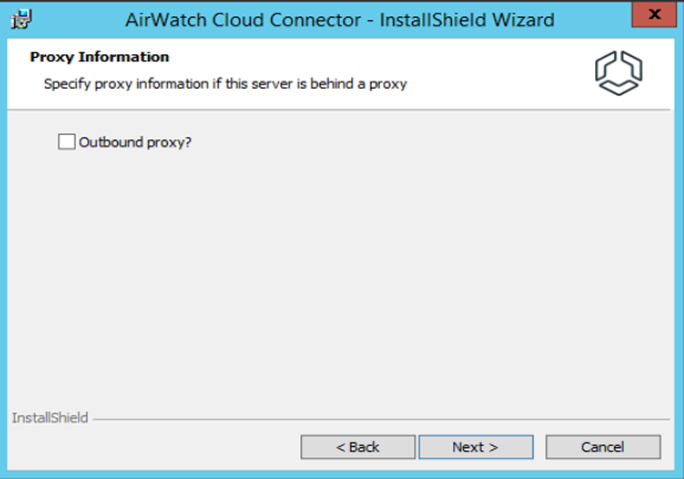Cancel the AirWatch installation

603,447
